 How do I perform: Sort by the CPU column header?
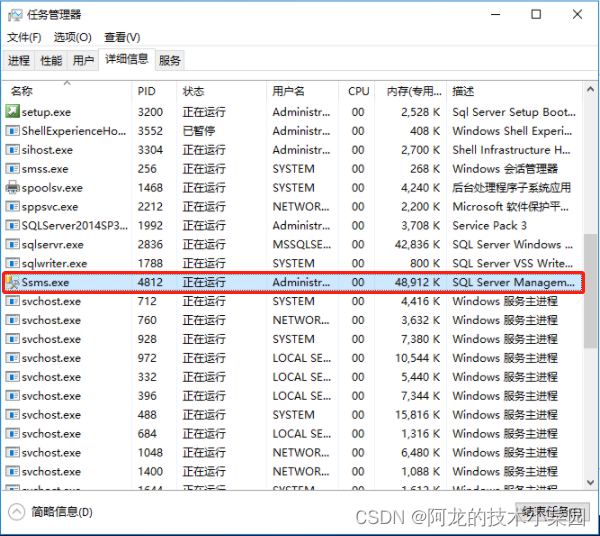click(x=357, y=91)
